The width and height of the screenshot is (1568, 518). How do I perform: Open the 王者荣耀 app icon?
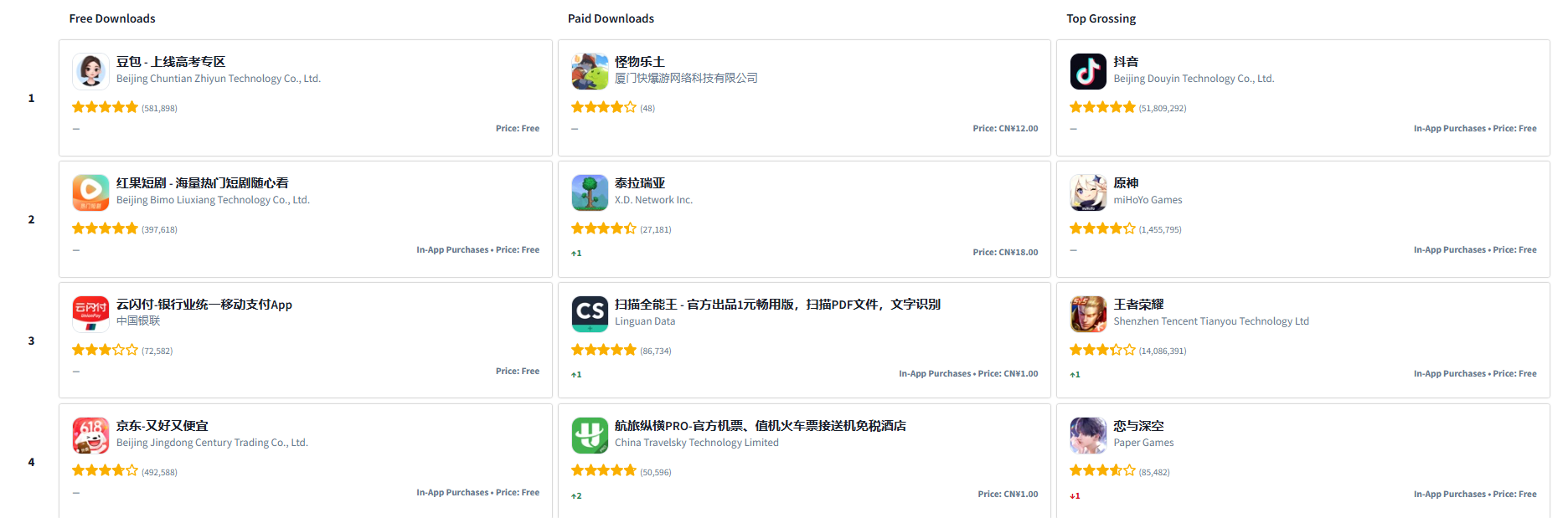[1088, 314]
